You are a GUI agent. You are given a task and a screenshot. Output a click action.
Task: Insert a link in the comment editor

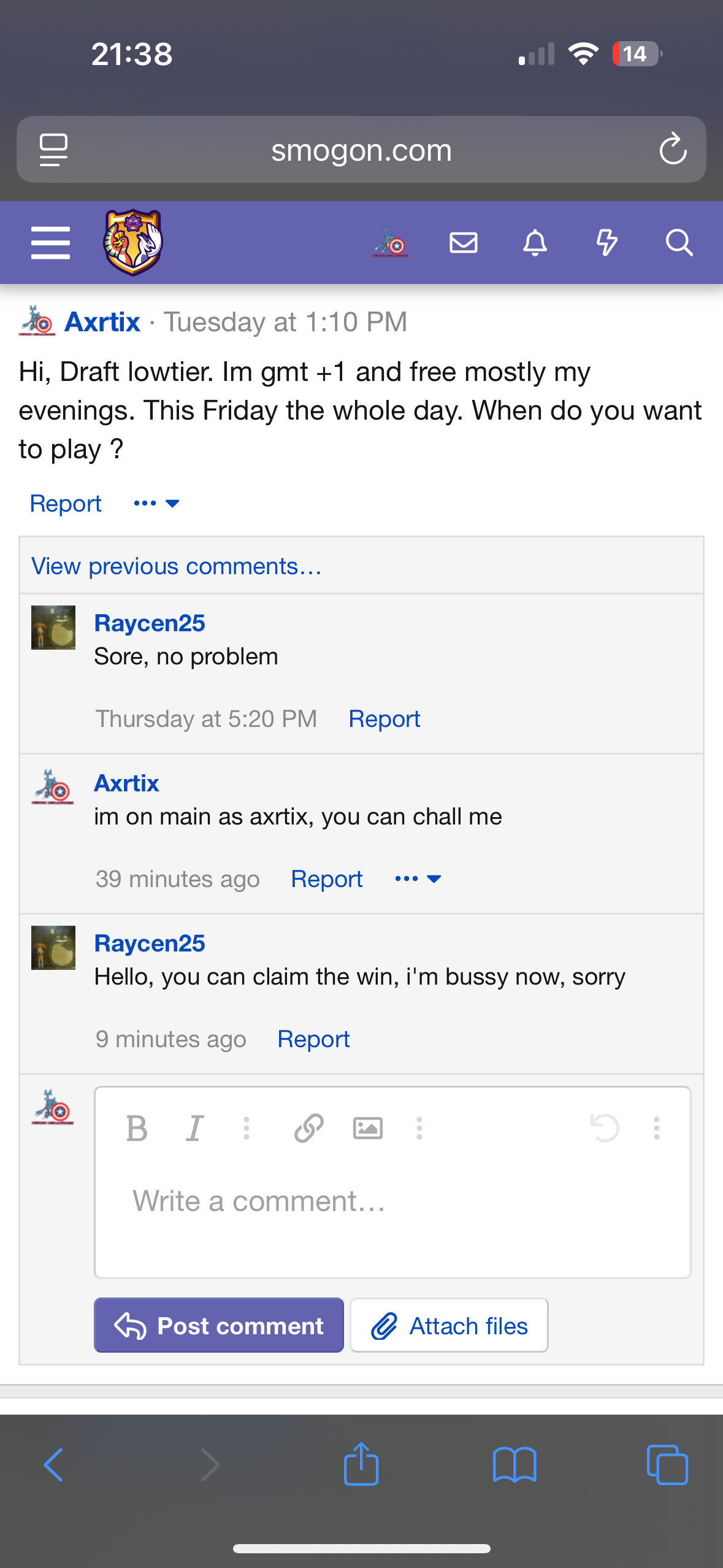[308, 1128]
